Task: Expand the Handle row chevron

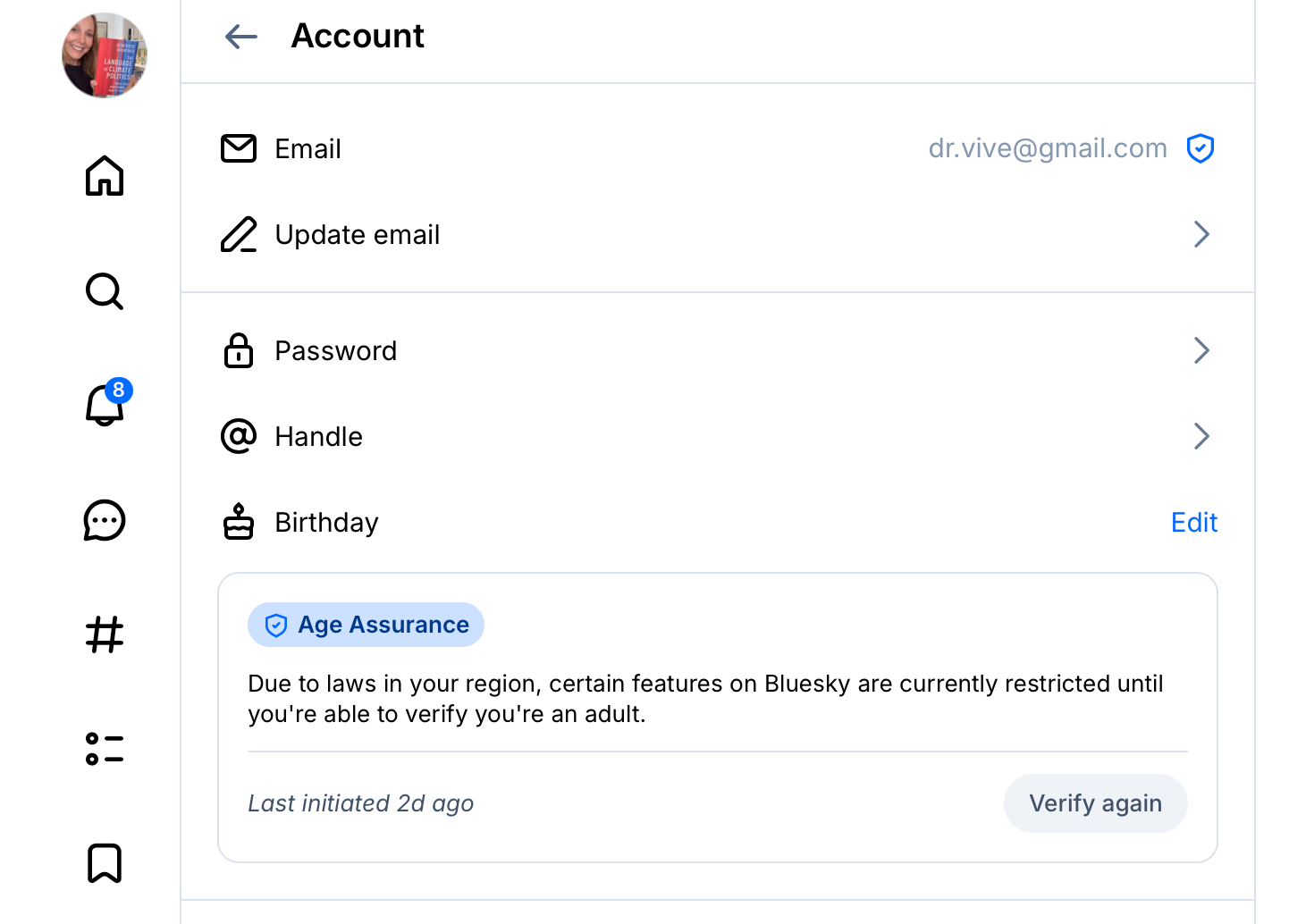Action: pos(1201,437)
